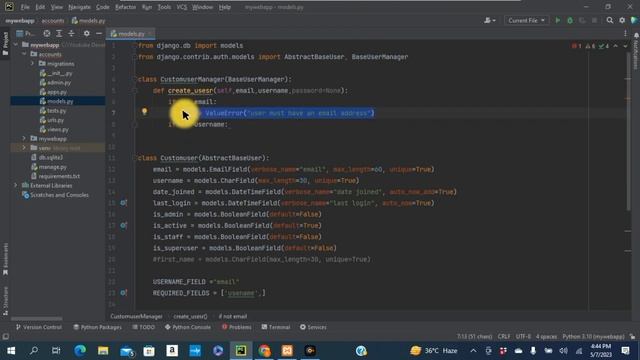Image resolution: width=640 pixels, height=360 pixels.
Task: Expand the inner mywebapp folder
Action: [x=24, y=139]
